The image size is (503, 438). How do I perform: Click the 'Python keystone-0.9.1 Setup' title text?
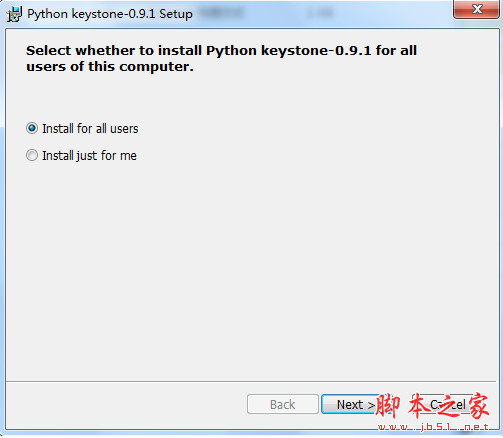point(110,14)
